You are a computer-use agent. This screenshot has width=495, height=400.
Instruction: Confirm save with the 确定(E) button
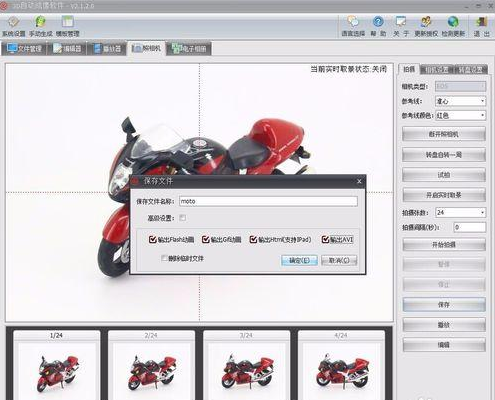pyautogui.click(x=299, y=260)
